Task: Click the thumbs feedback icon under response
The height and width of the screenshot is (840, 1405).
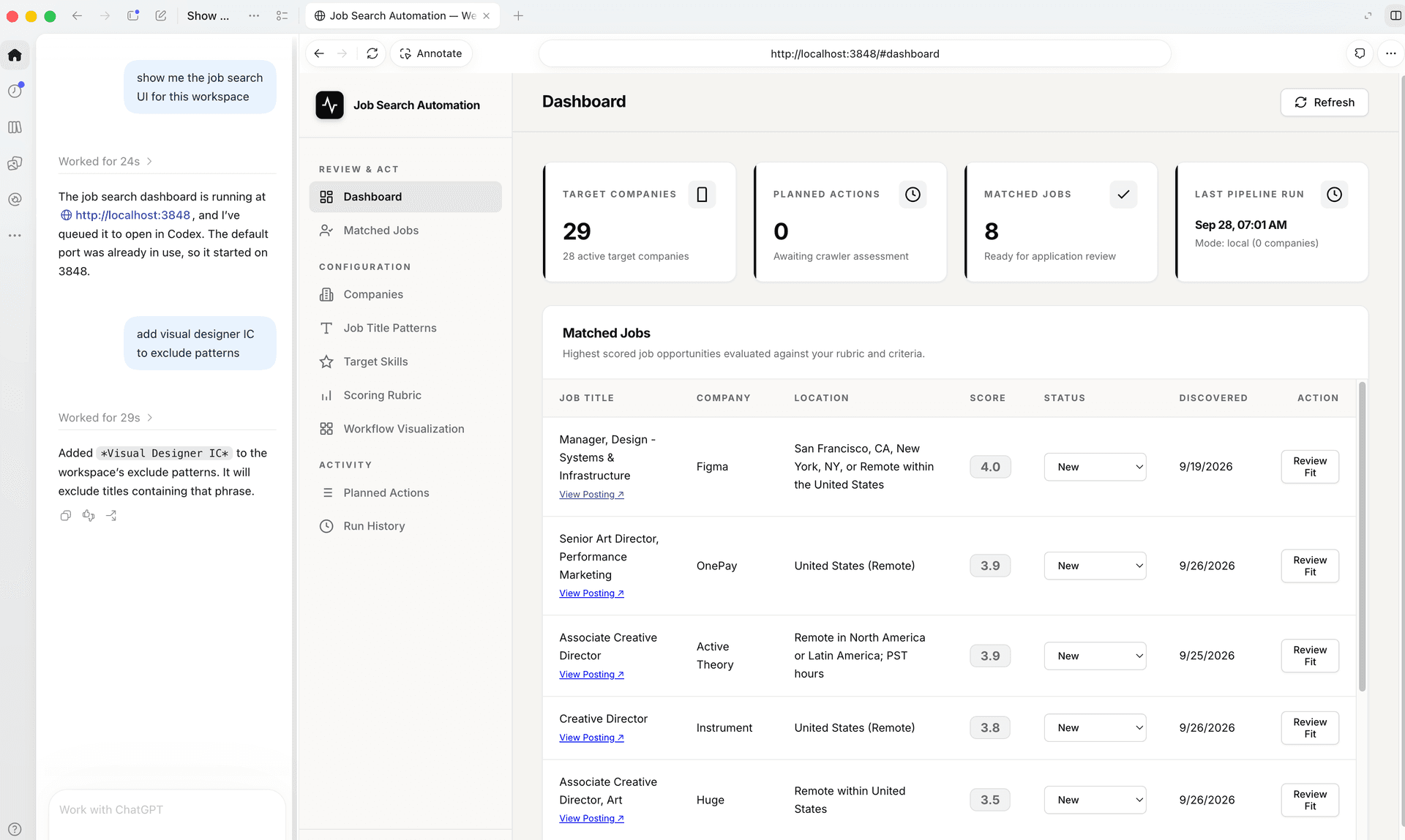Action: [89, 515]
